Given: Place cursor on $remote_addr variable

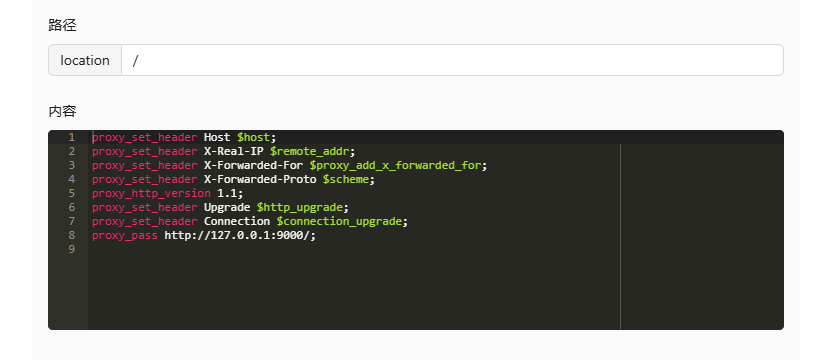Looking at the screenshot, I should pos(309,152).
